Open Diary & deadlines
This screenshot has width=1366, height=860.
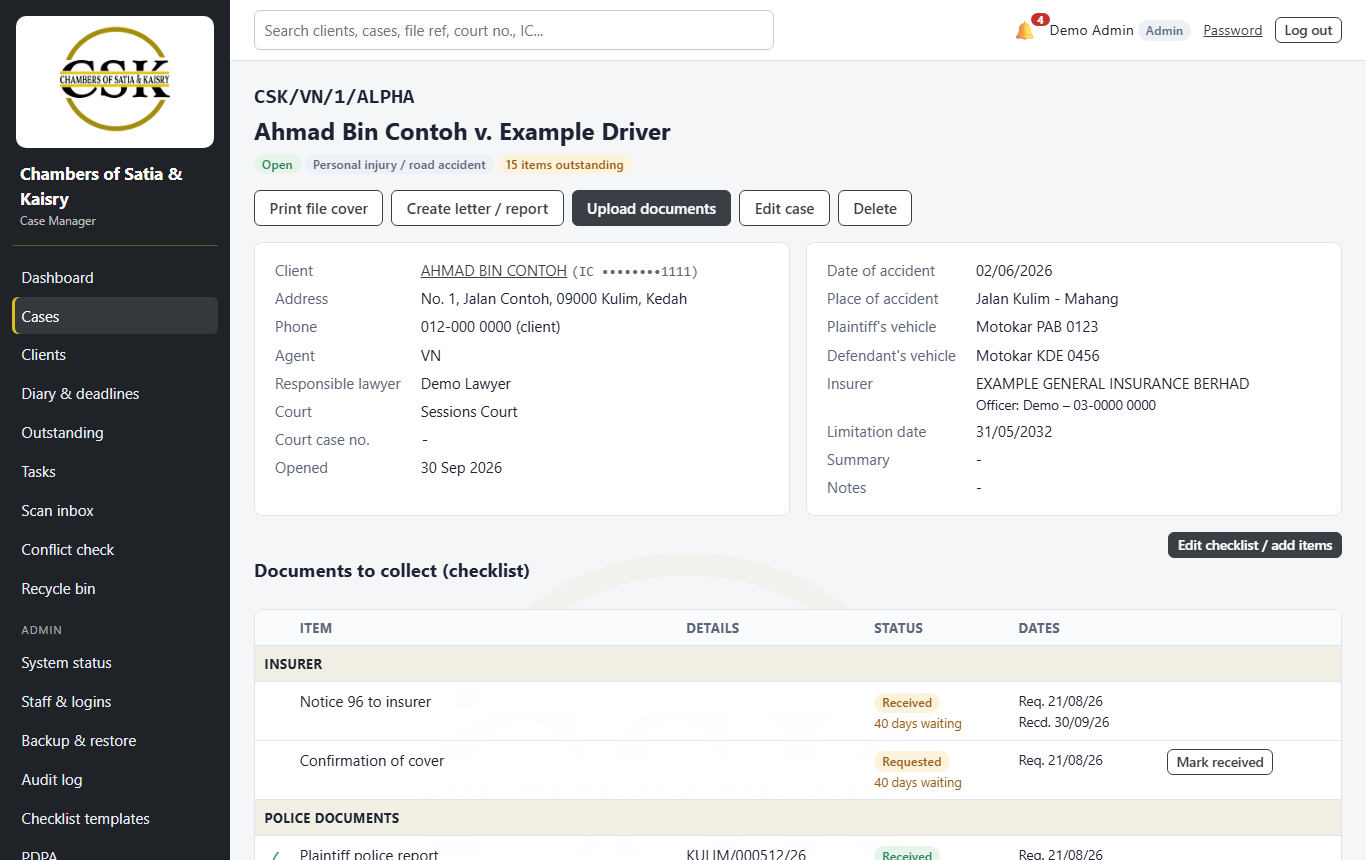pos(115,394)
